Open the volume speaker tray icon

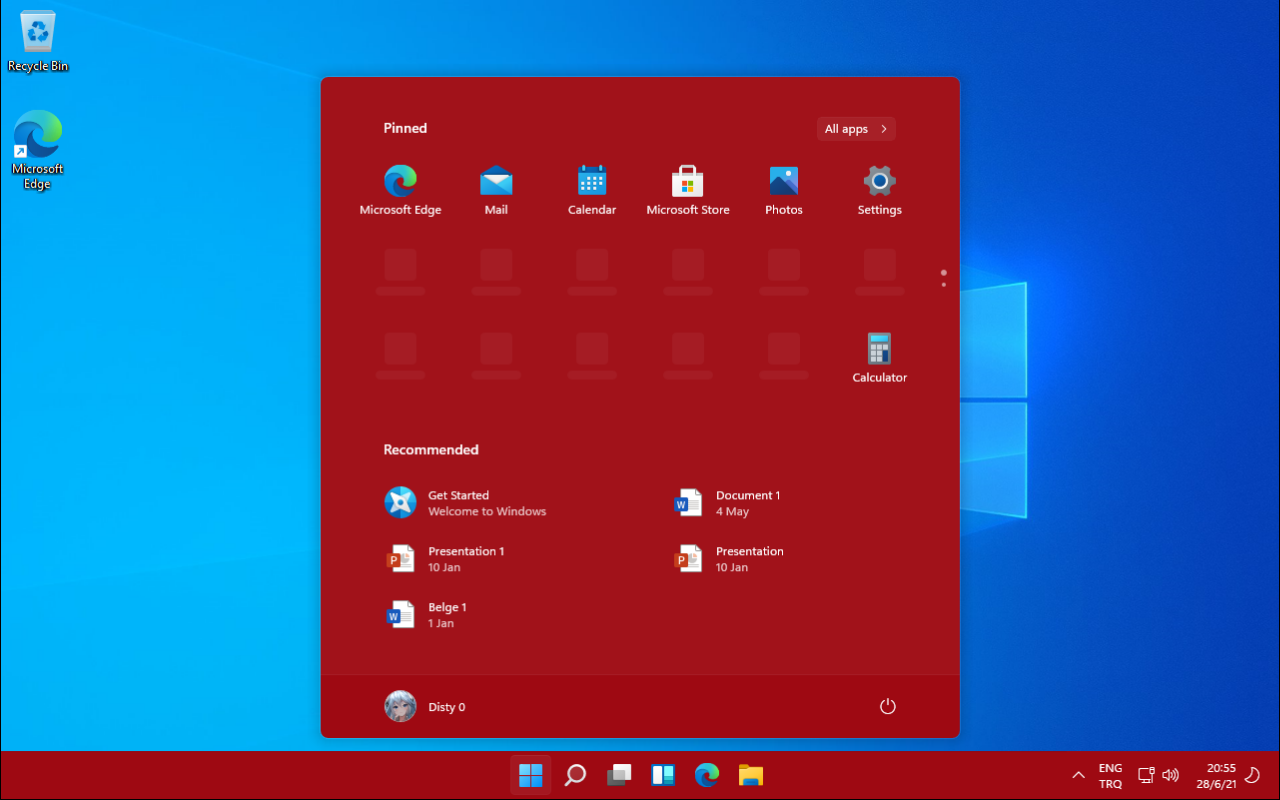[x=1171, y=775]
